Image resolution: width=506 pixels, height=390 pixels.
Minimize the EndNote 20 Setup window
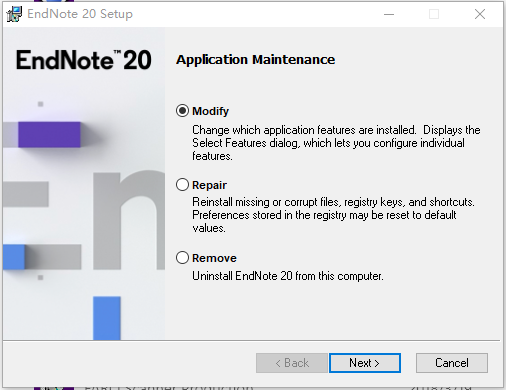pos(389,14)
